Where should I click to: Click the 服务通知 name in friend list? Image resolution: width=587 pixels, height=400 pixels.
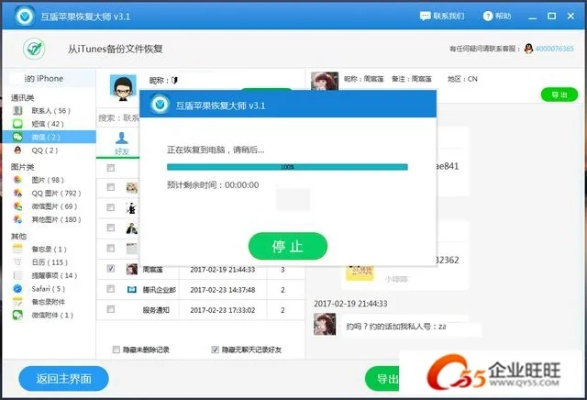(156, 310)
